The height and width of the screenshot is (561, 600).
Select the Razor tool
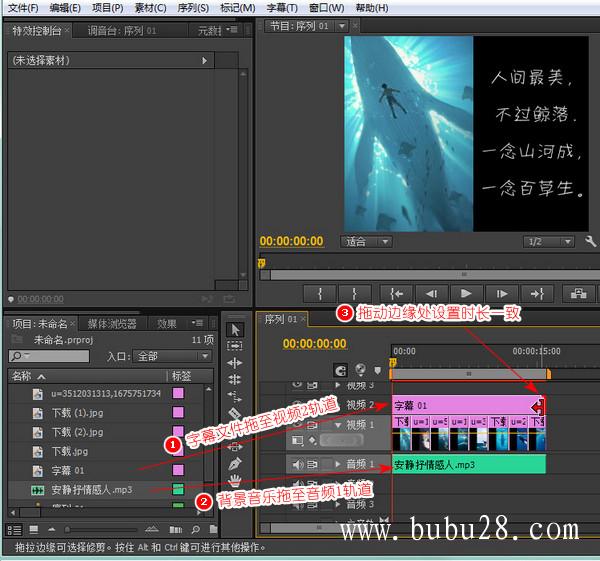[x=235, y=413]
